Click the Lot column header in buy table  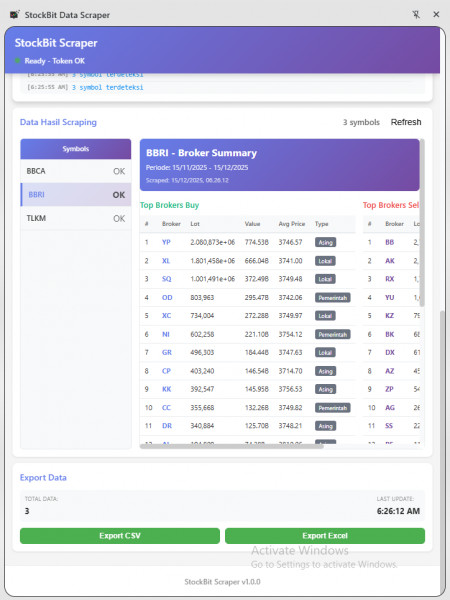(195, 224)
